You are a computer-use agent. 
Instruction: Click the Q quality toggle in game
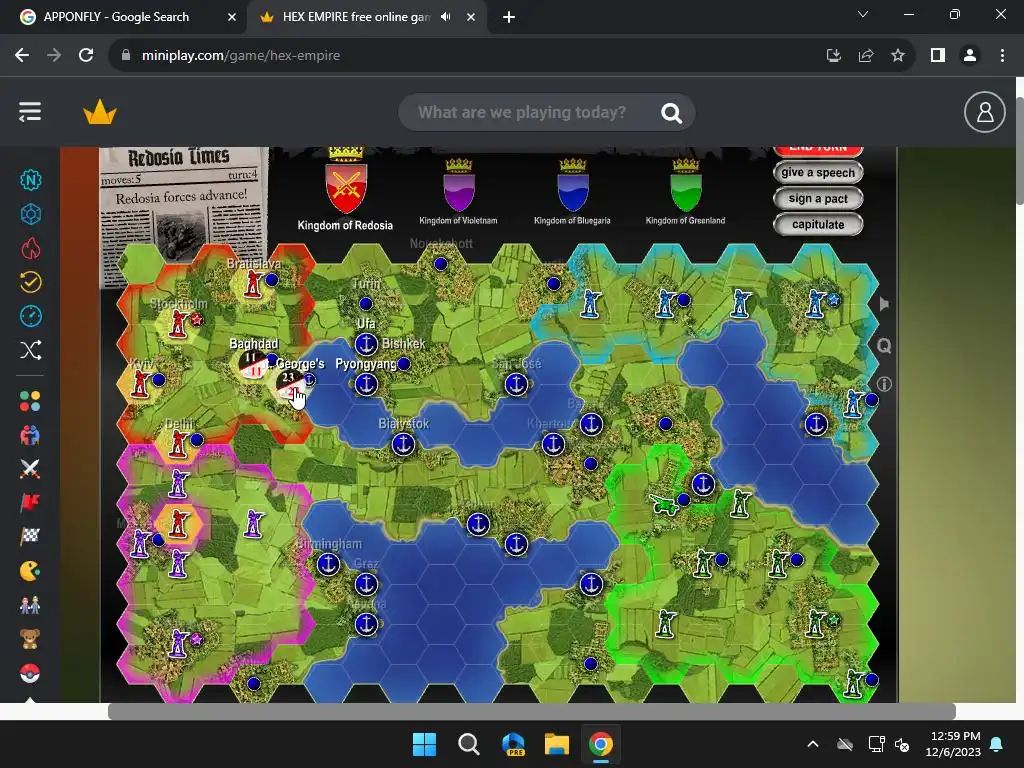(884, 345)
